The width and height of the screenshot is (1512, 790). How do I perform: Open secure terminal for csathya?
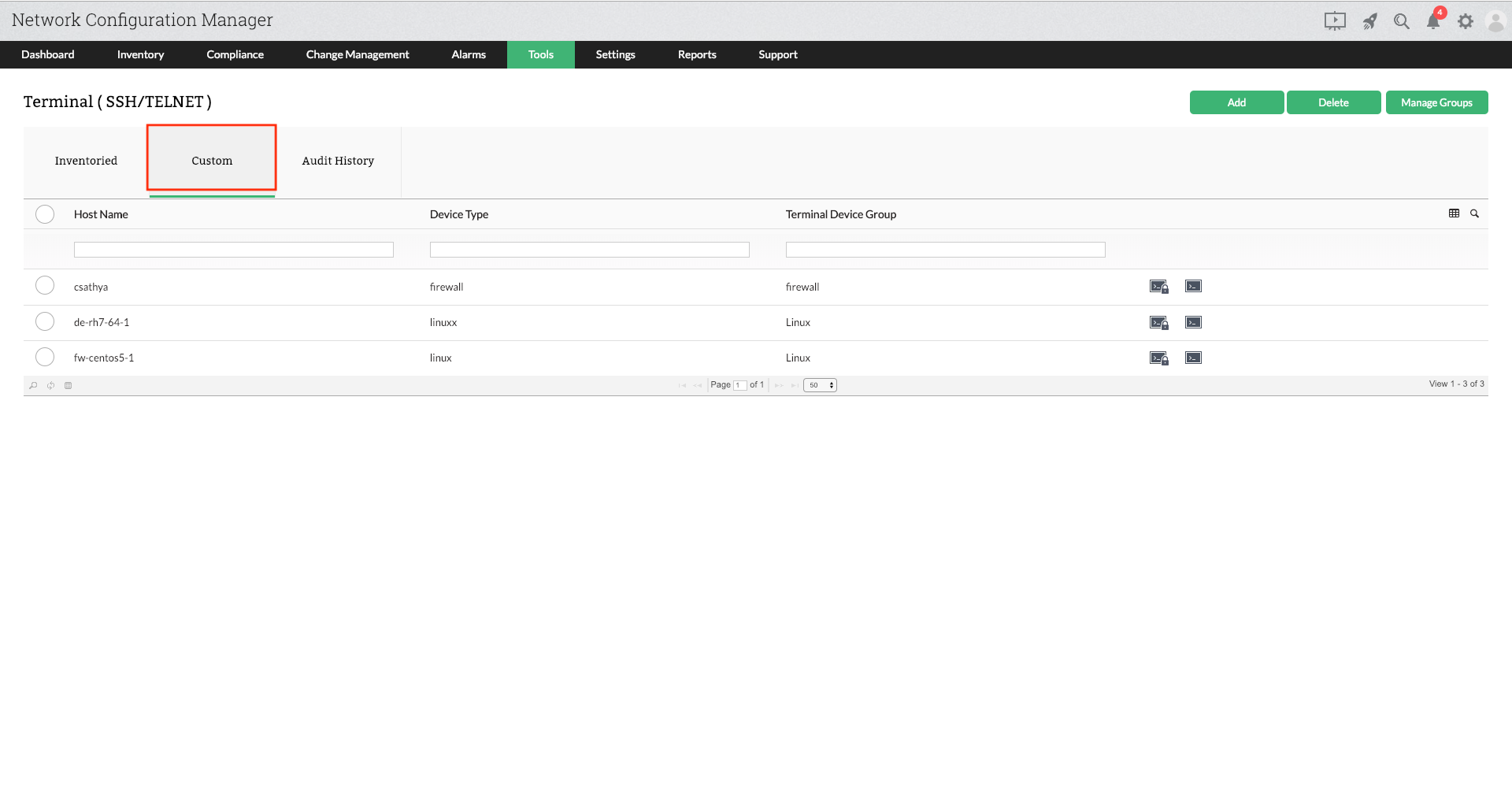pyautogui.click(x=1158, y=287)
